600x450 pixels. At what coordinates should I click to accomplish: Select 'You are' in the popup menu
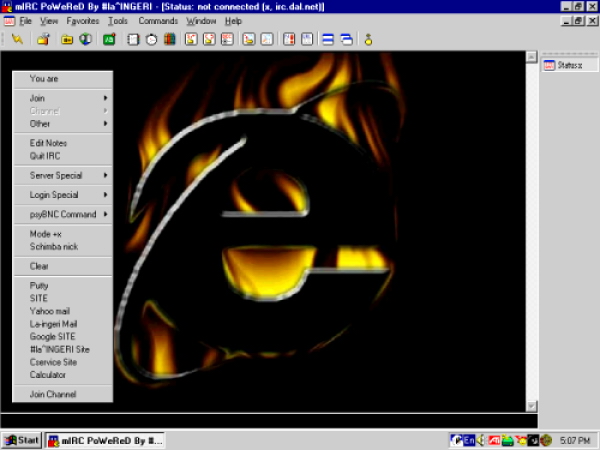[63, 79]
